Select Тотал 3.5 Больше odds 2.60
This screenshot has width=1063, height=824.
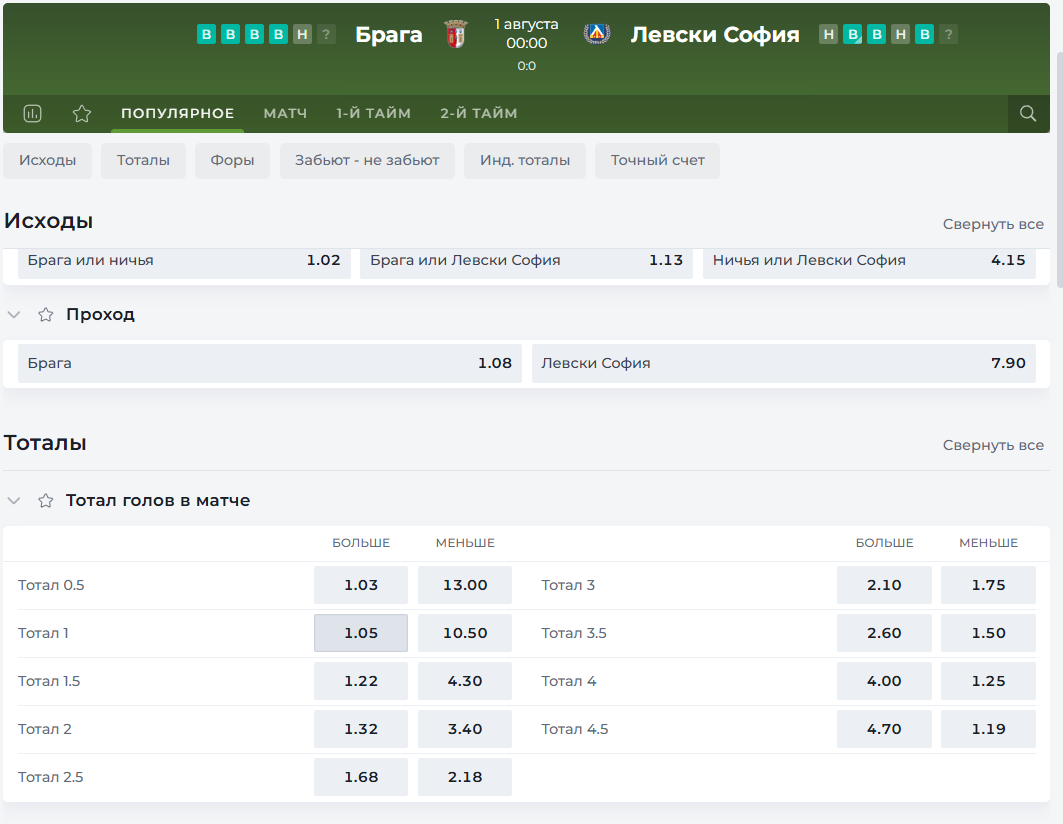(884, 633)
